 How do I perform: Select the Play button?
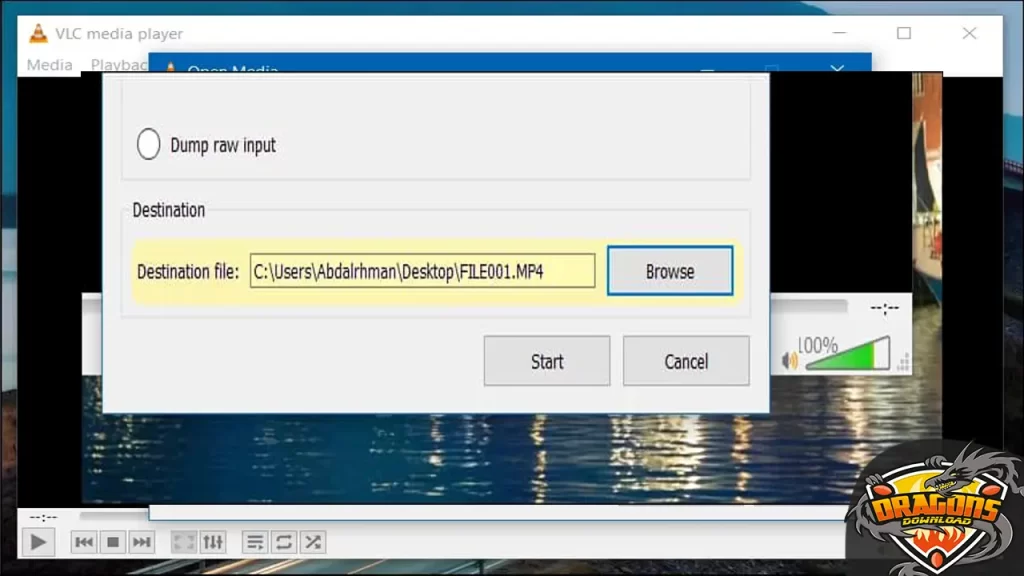click(x=38, y=541)
